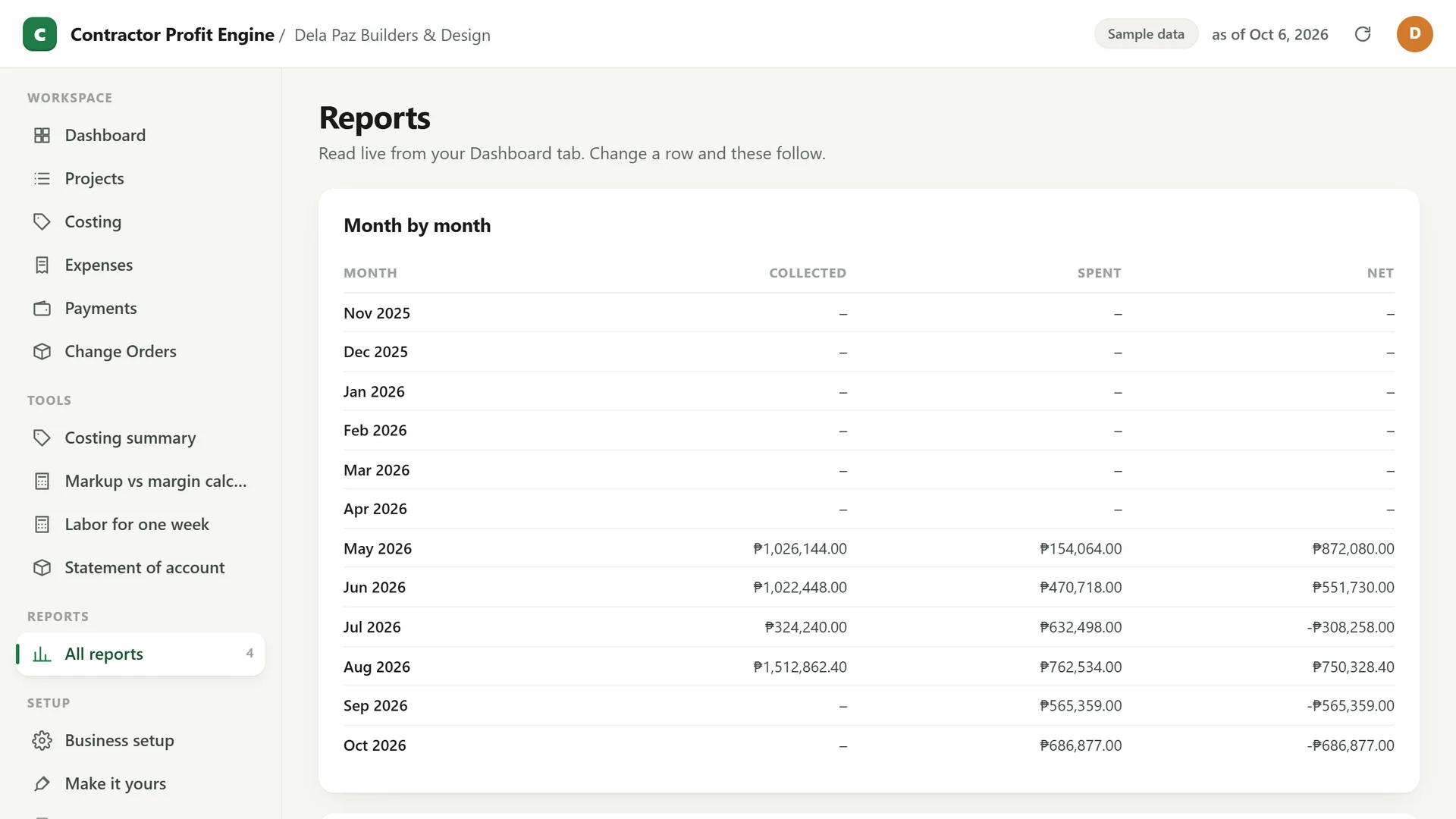
Task: Click the SPENT column header
Action: 1100,273
